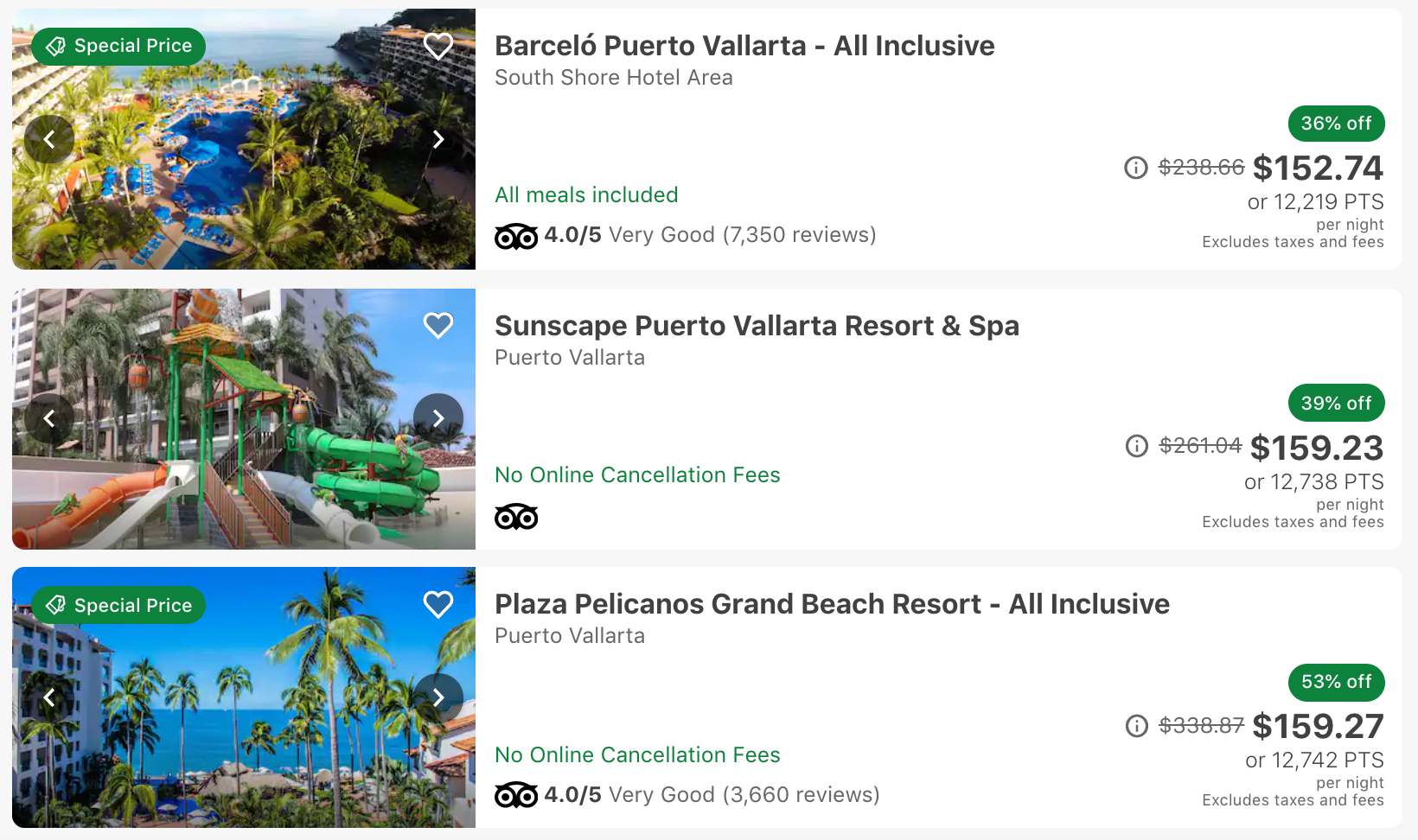The image size is (1418, 840).
Task: Click Tripadvisor owl logo on Sunscape listing
Action: tap(516, 517)
